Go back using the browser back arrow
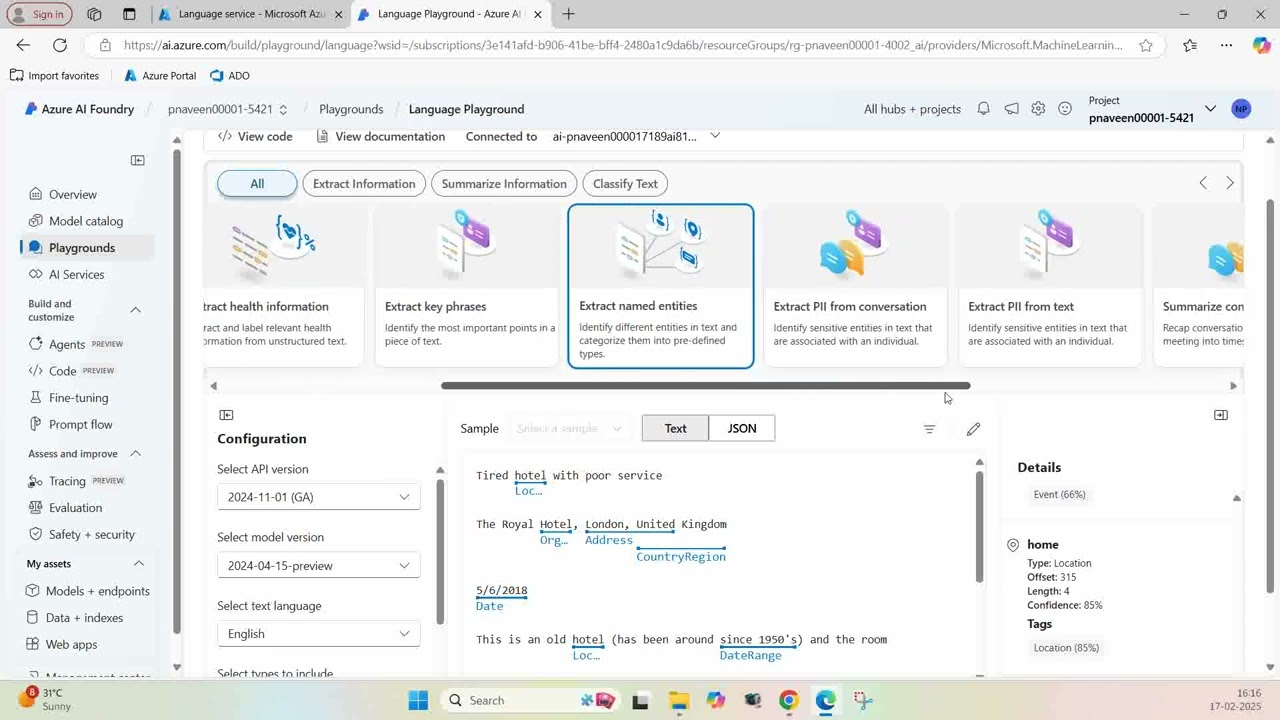 [23, 45]
